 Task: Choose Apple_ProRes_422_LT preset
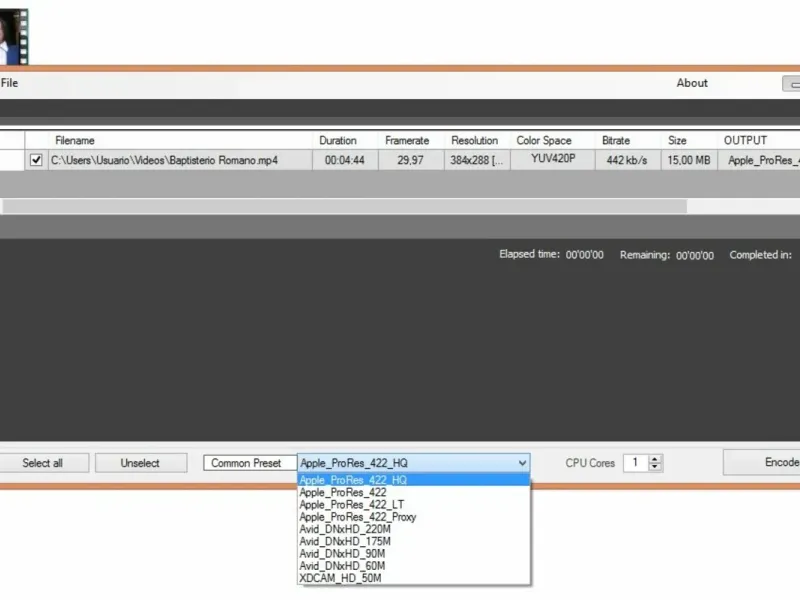413,505
